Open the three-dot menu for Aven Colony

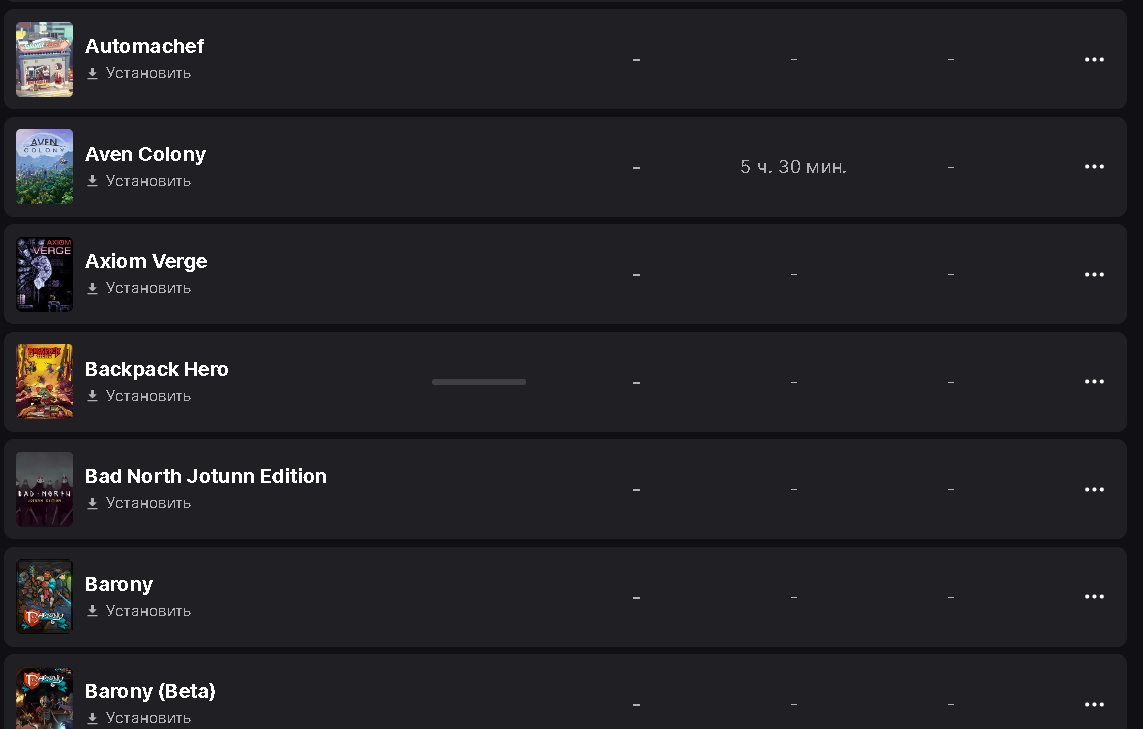click(1094, 167)
